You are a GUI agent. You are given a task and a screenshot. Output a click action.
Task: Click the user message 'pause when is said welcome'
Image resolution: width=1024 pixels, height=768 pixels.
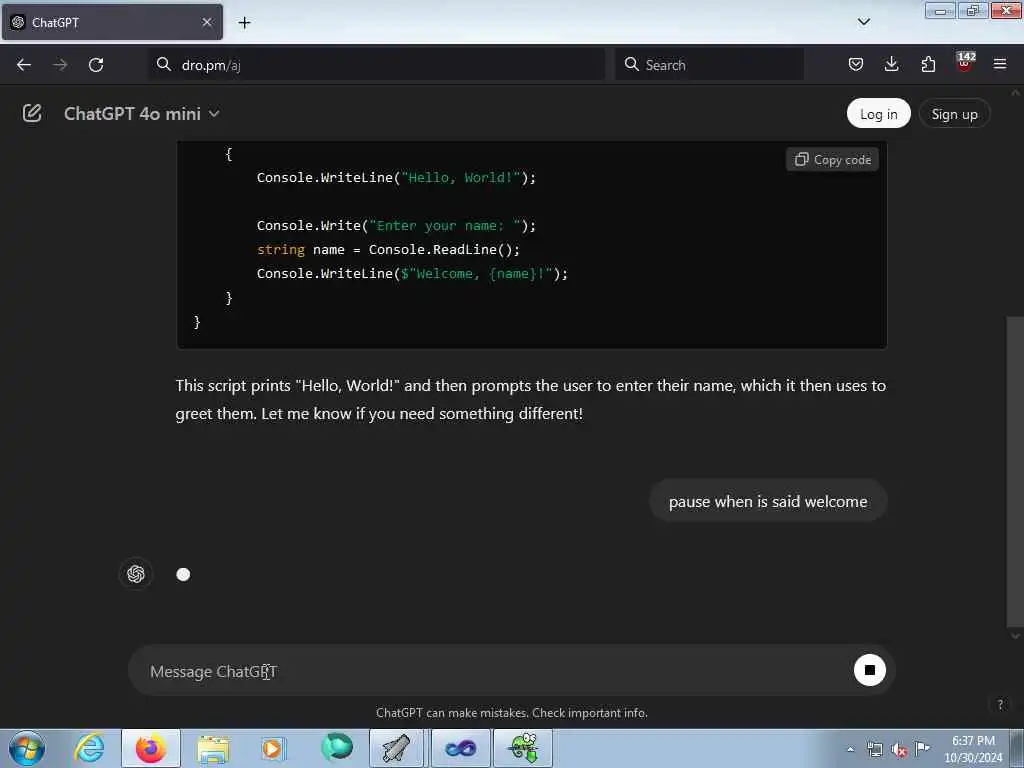click(768, 502)
